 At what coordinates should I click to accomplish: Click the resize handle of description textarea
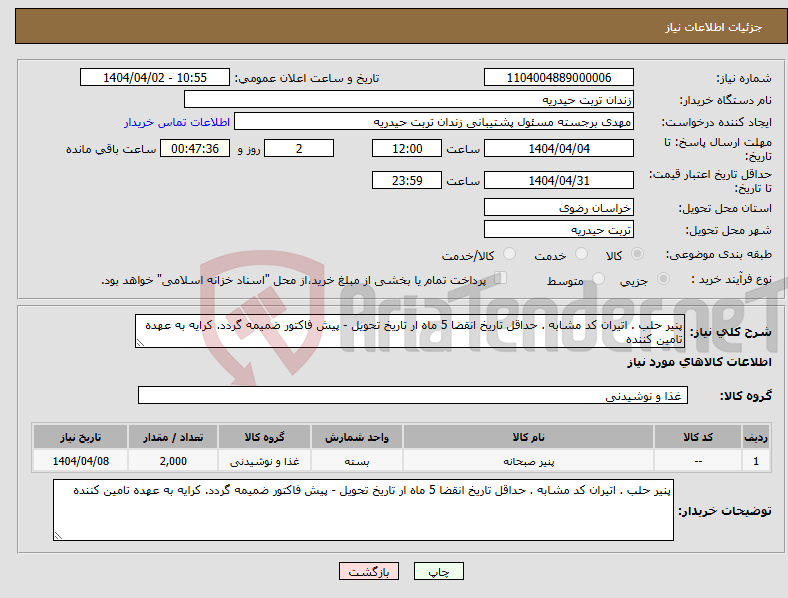click(x=140, y=343)
